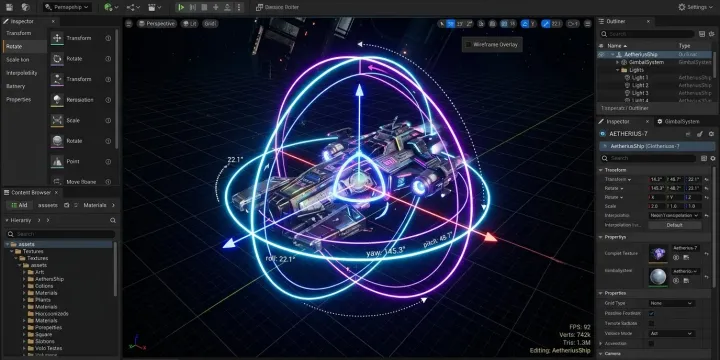
Task: Click the Outliner settings gear icon
Action: (712, 34)
